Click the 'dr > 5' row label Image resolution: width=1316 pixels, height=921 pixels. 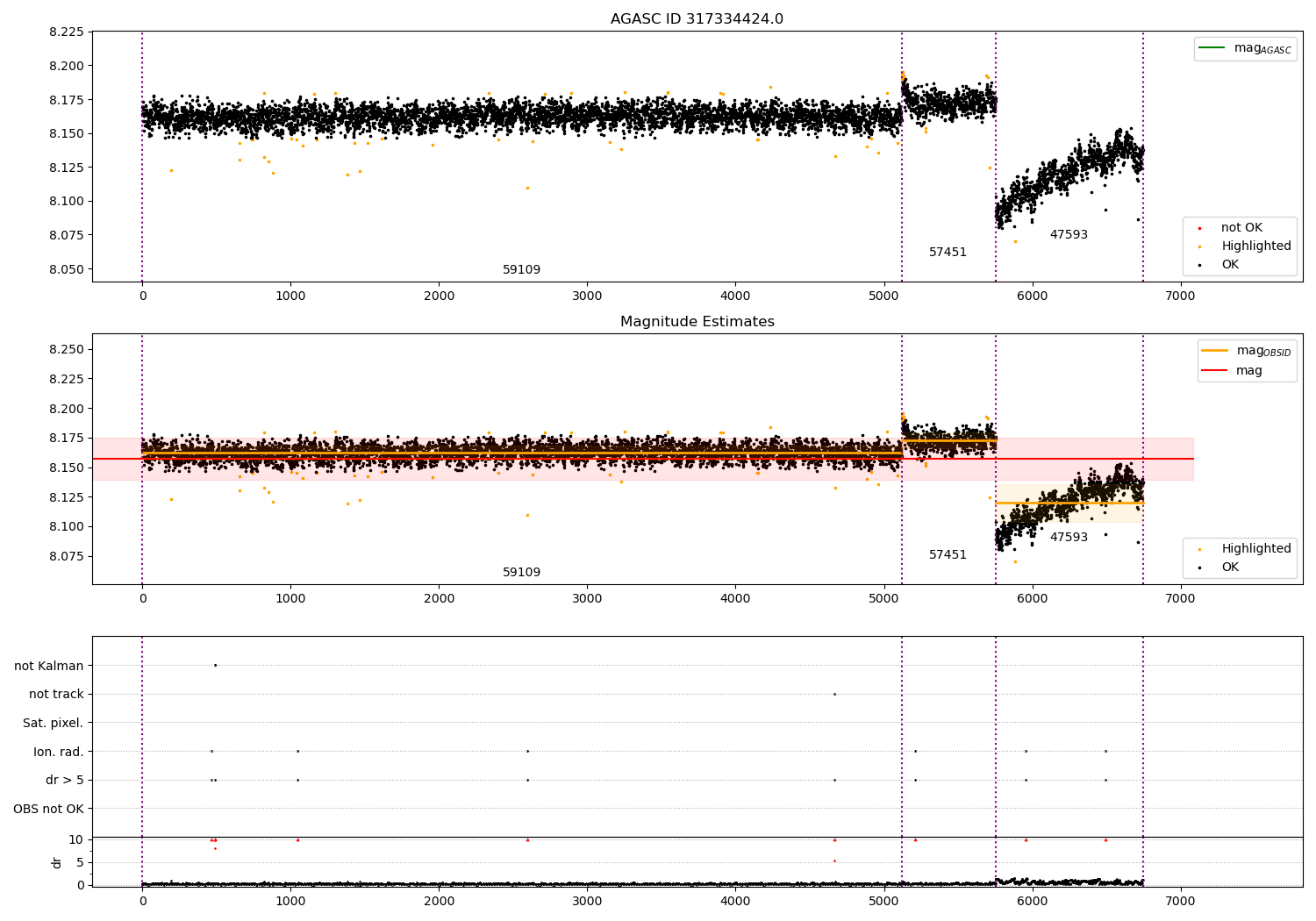tap(65, 781)
